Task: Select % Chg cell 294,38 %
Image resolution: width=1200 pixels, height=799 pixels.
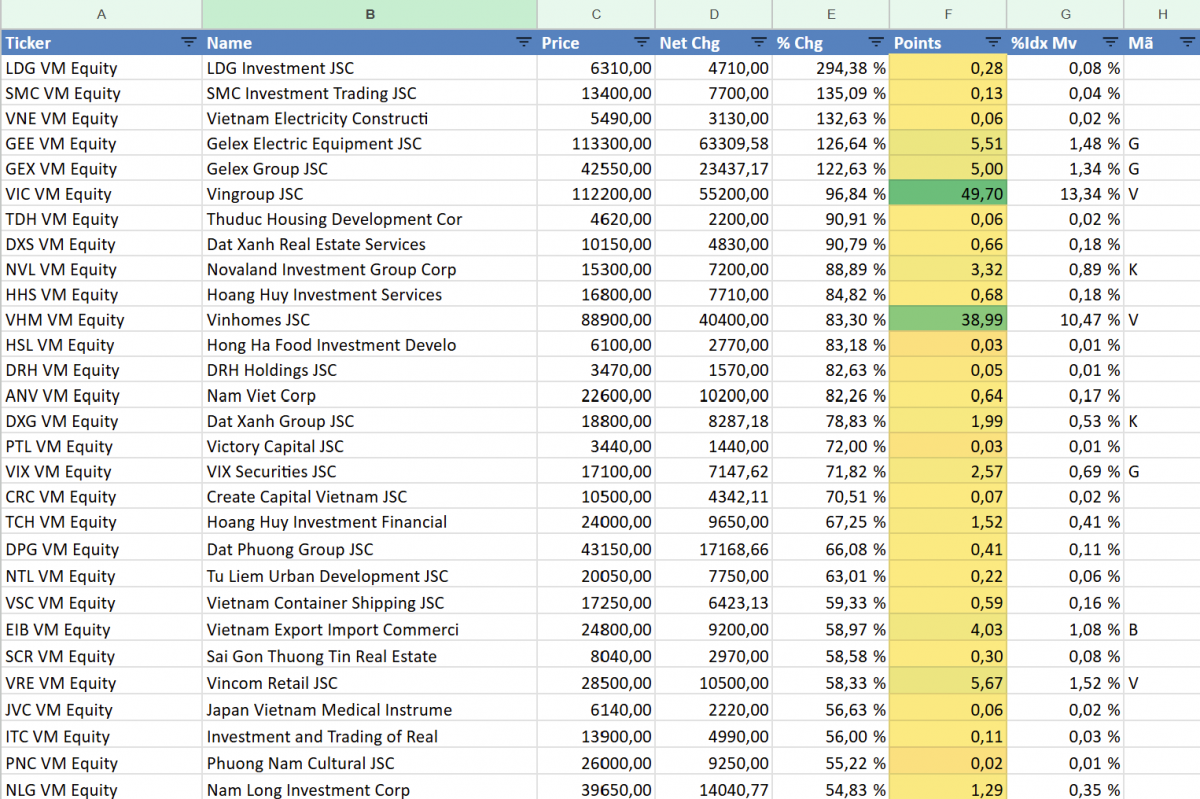Action: [831, 68]
